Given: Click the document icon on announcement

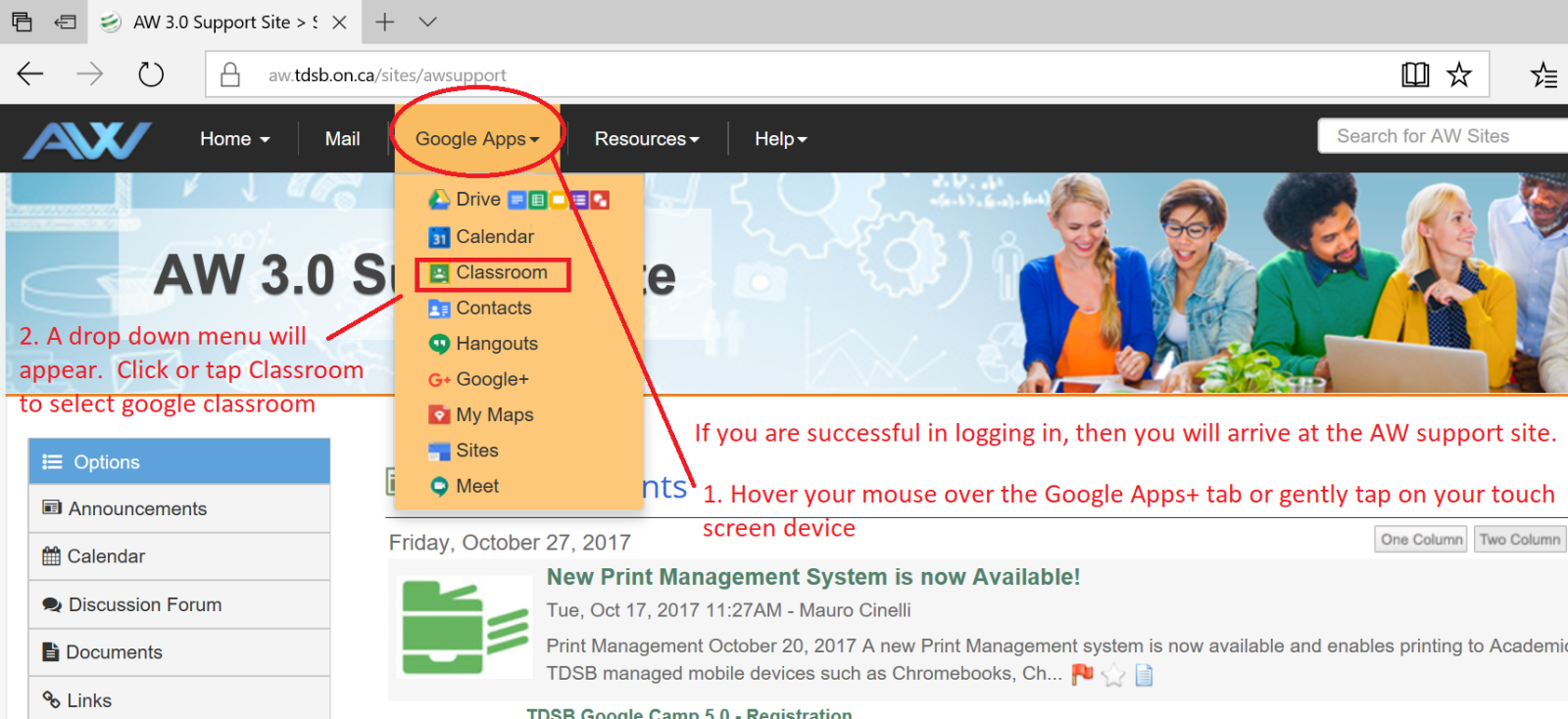Looking at the screenshot, I should pyautogui.click(x=1144, y=675).
